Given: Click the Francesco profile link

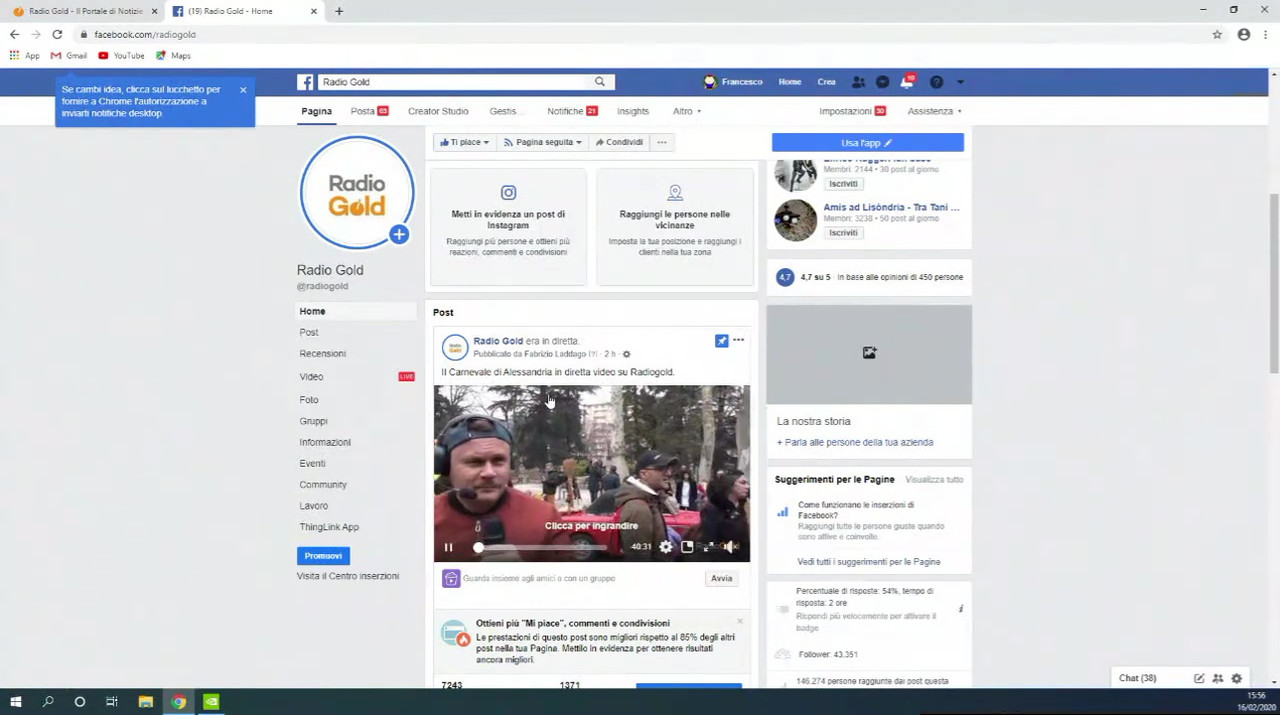Looking at the screenshot, I should coord(733,82).
